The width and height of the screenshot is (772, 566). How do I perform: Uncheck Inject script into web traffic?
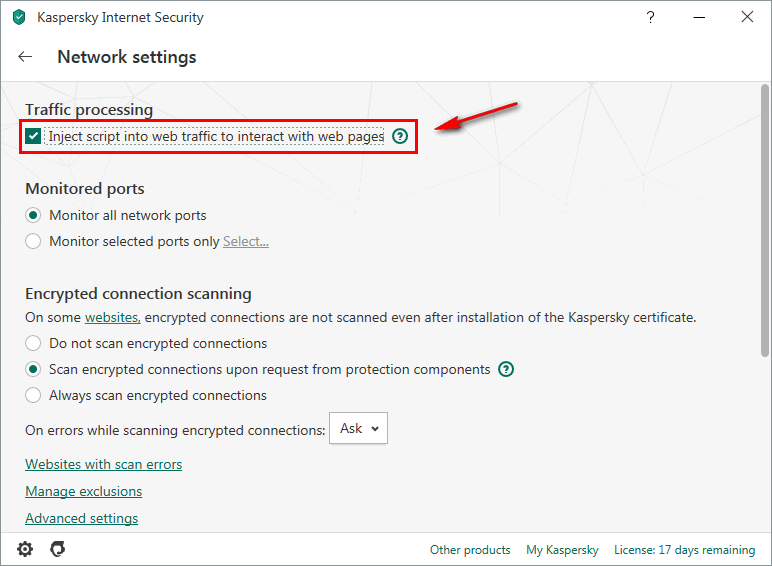point(34,136)
